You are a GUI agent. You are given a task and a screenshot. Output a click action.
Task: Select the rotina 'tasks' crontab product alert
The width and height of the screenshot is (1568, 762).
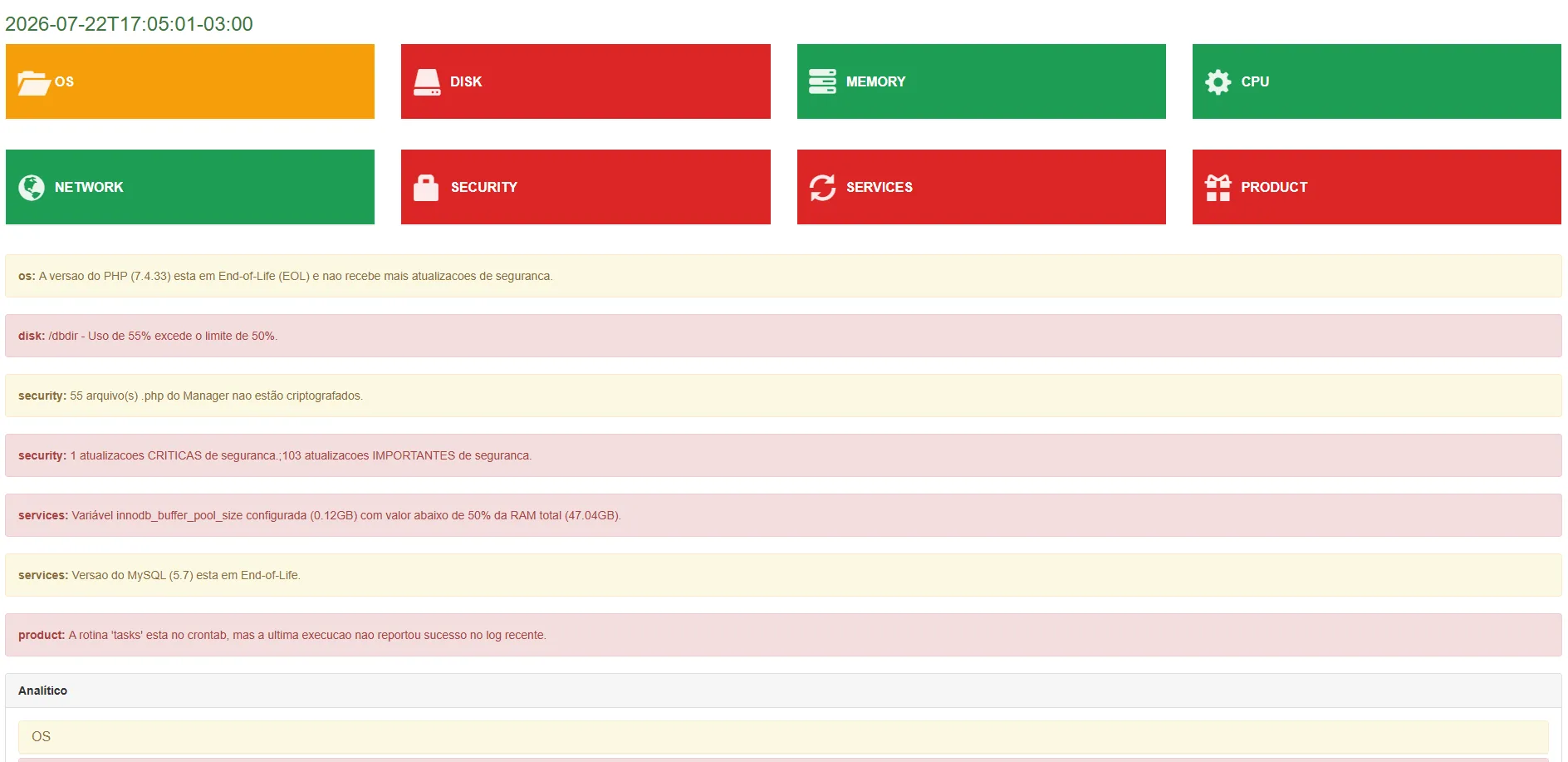783,635
